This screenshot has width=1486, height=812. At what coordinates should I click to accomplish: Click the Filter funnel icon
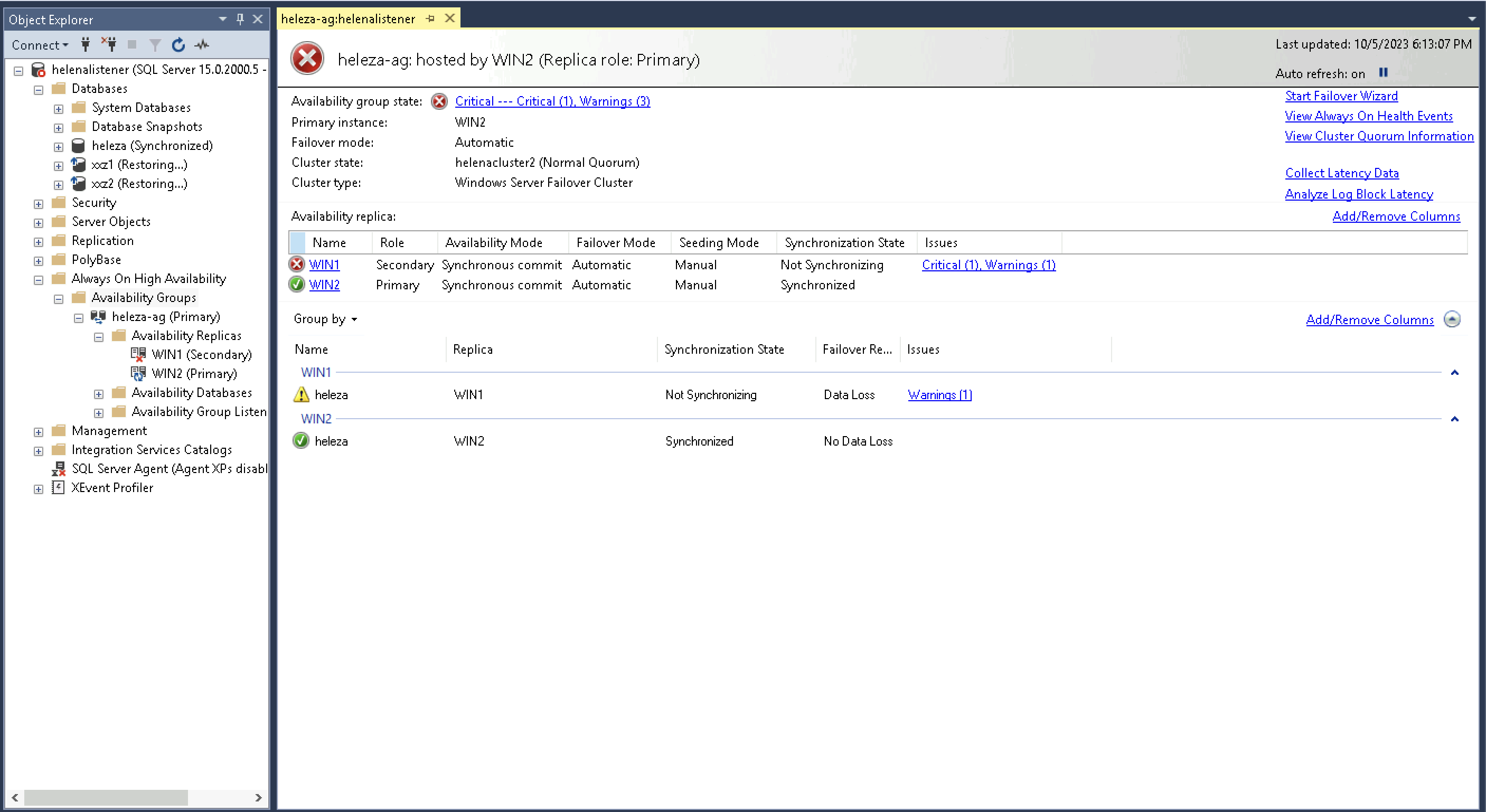click(155, 44)
